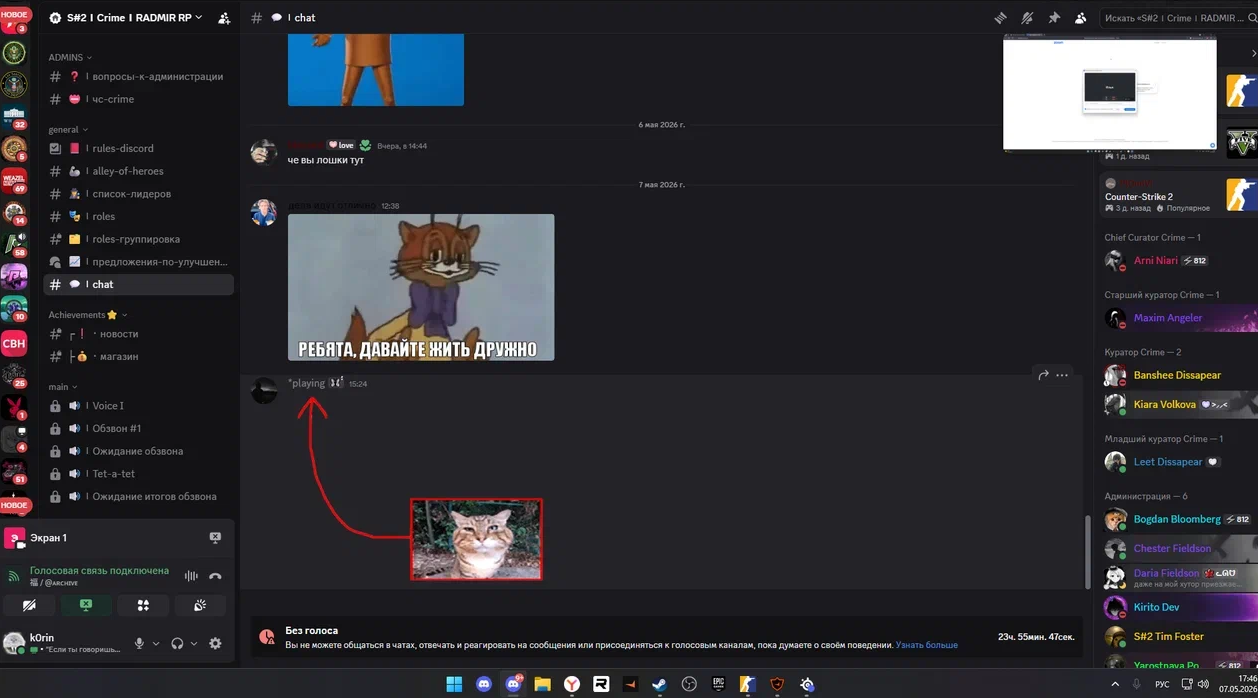Open pinned messages in the channel header
This screenshot has width=1258, height=698.
click(x=1054, y=18)
